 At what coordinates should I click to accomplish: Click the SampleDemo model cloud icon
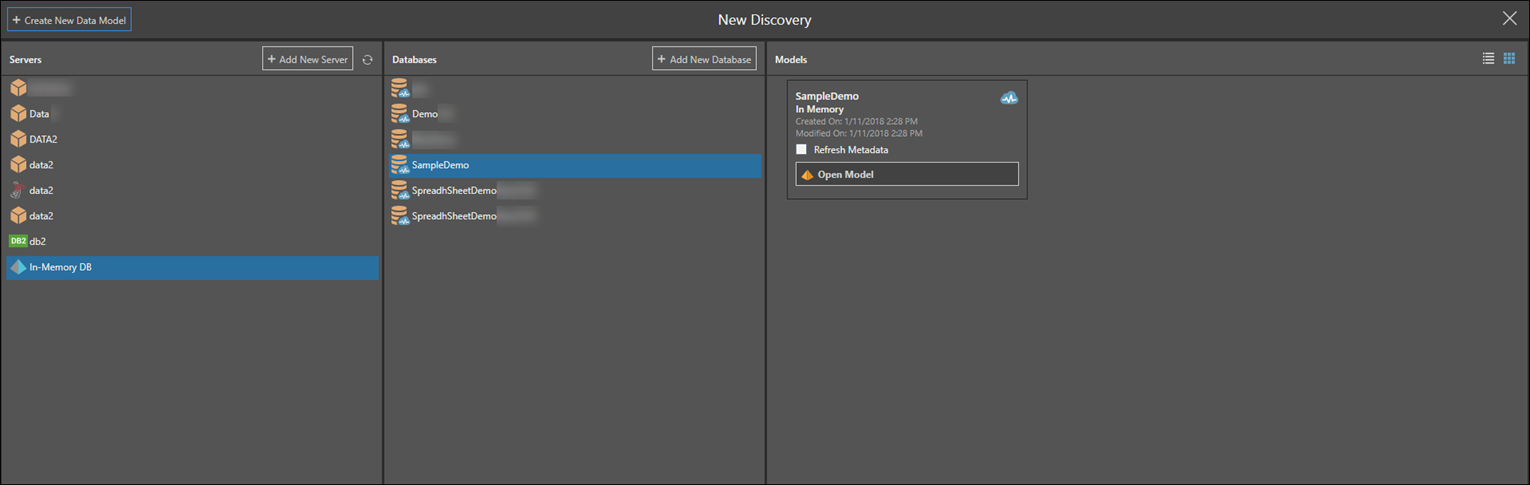[1009, 98]
